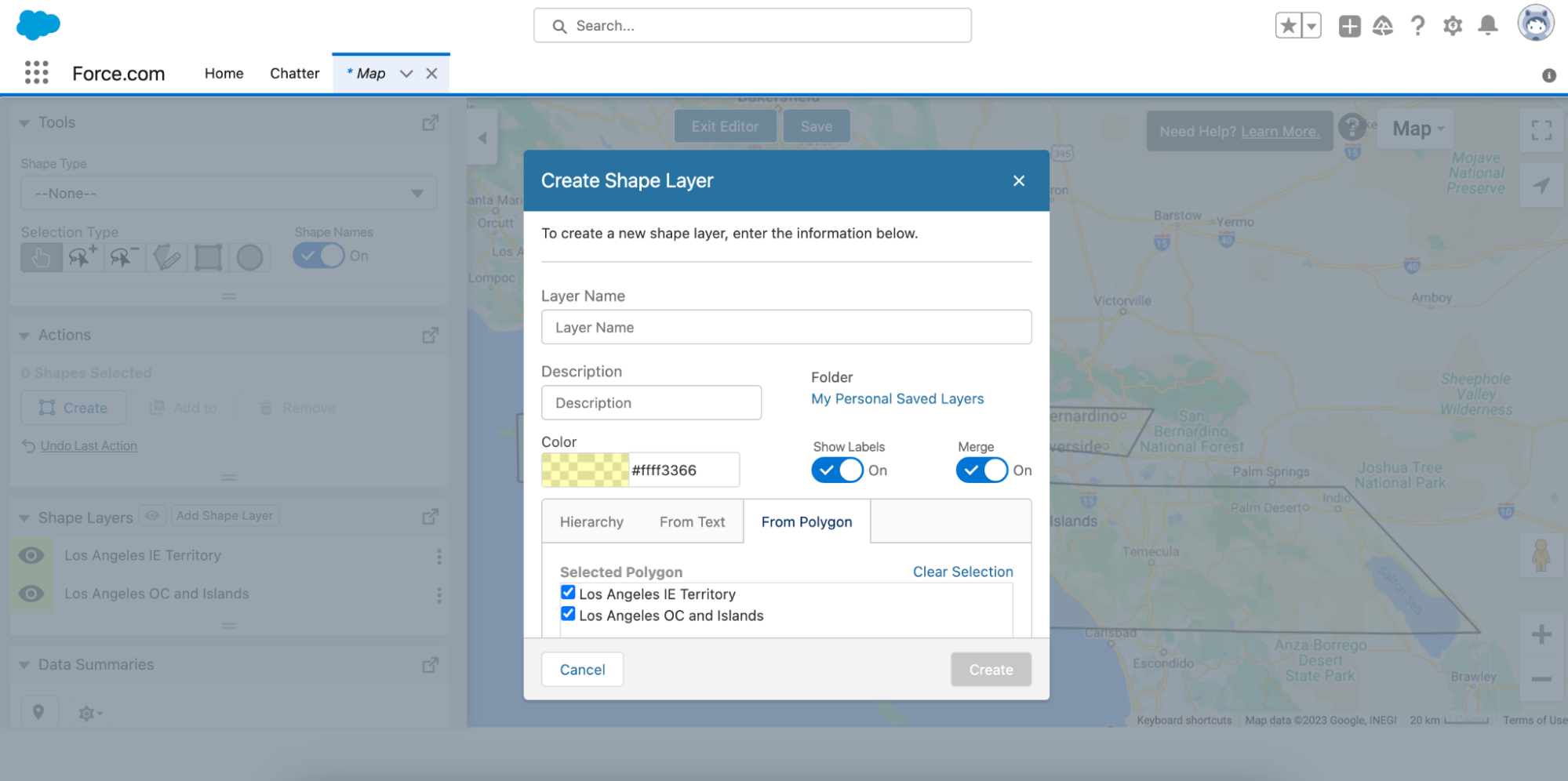Click the color swatch preview
Screen dimensions: 1568x781
click(x=585, y=470)
